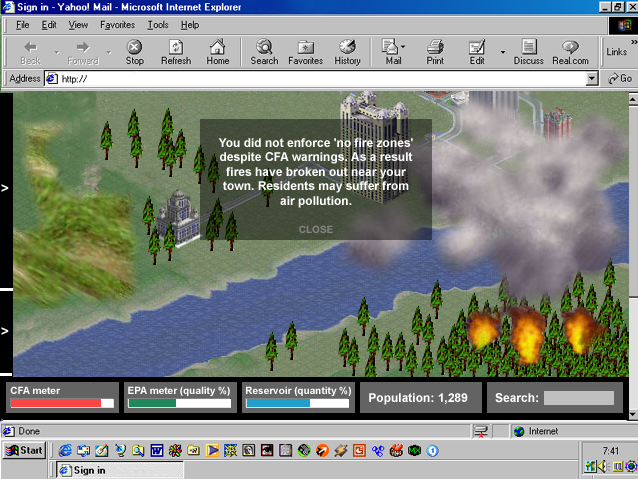Reload the page using Refresh

pos(176,52)
